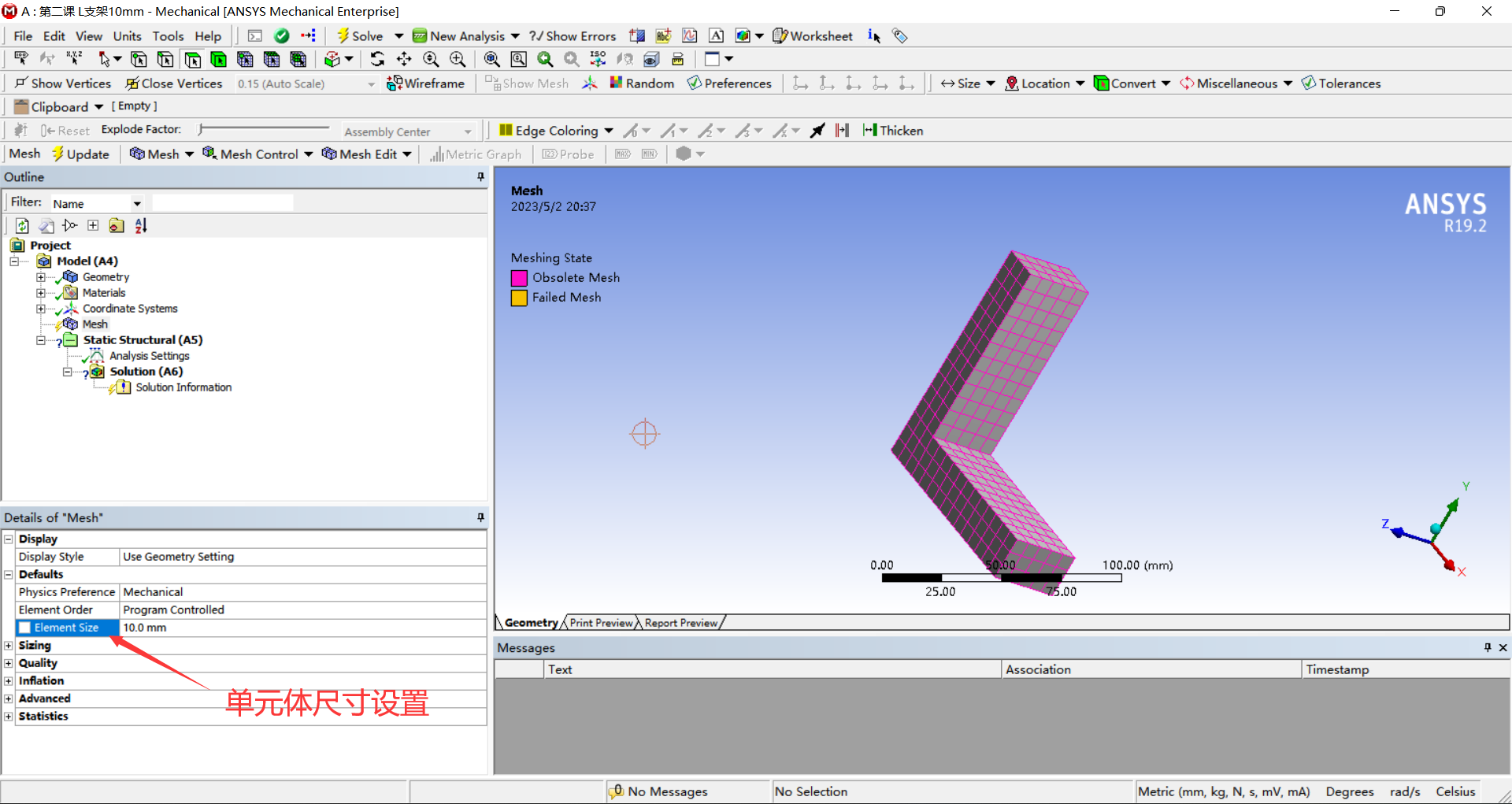Open the Units menu
The width and height of the screenshot is (1512, 804).
127,35
